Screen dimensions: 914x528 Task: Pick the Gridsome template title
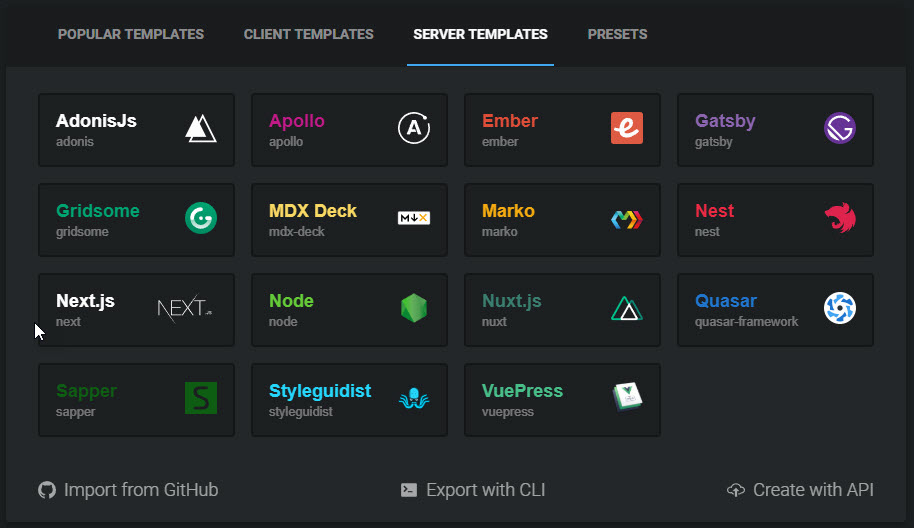tap(98, 211)
